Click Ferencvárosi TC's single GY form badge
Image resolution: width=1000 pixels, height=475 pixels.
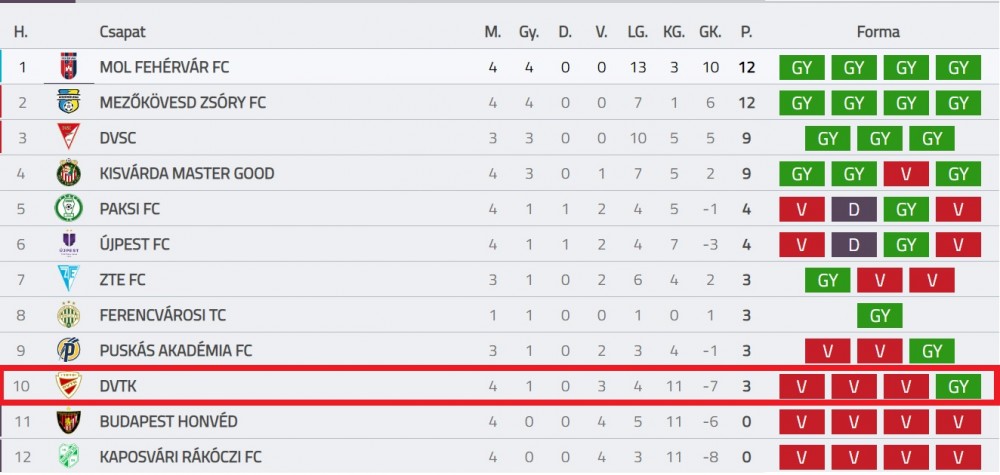(x=879, y=315)
